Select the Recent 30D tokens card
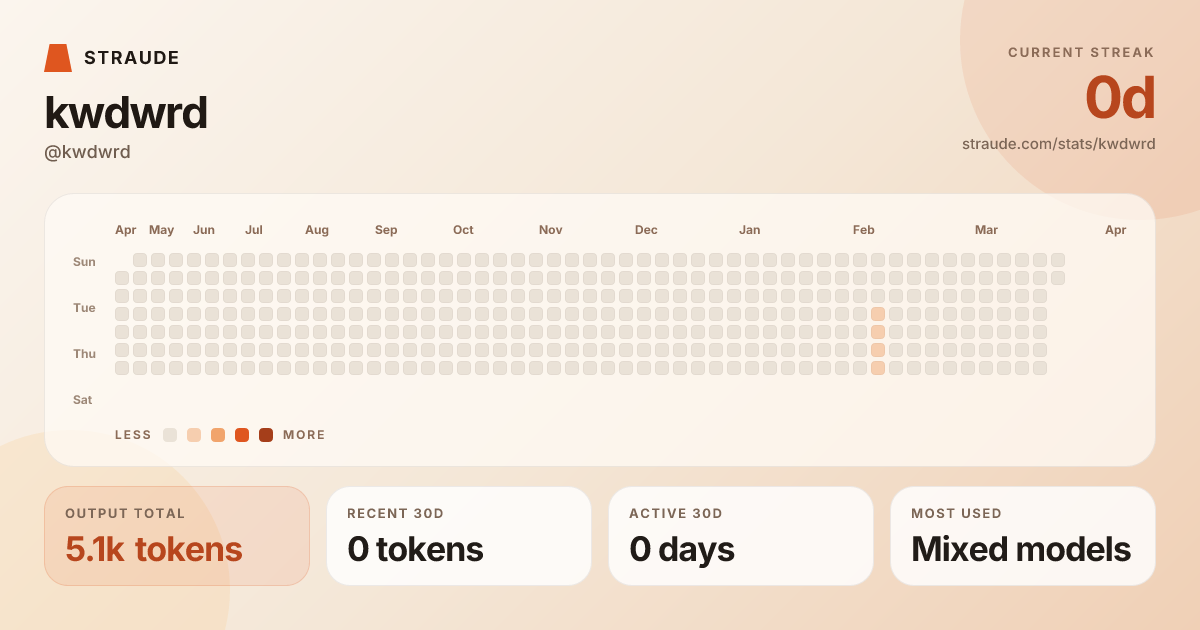This screenshot has height=630, width=1200. 459,536
